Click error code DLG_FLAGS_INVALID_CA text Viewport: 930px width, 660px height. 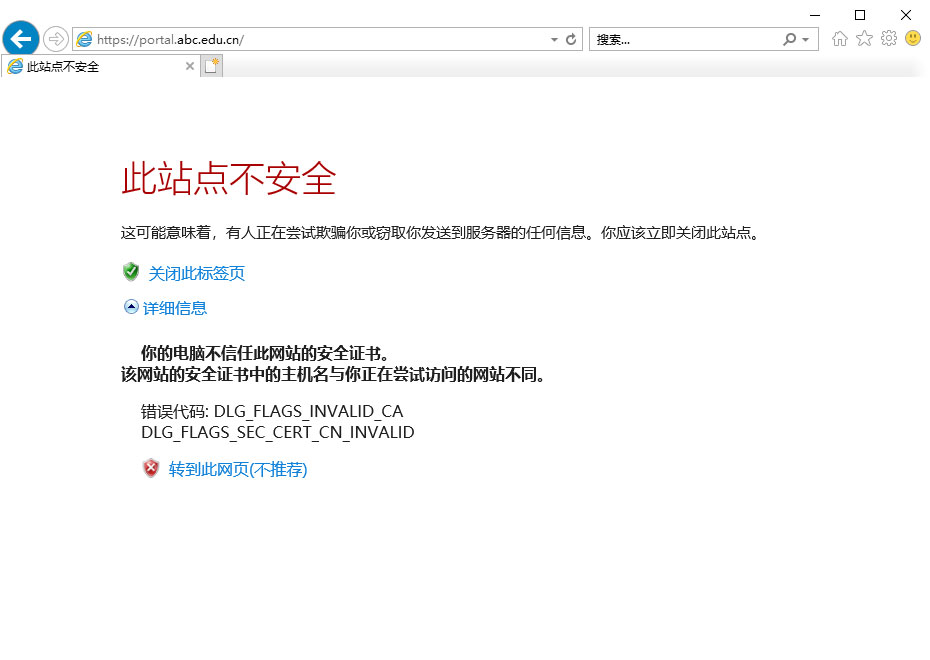pos(308,411)
